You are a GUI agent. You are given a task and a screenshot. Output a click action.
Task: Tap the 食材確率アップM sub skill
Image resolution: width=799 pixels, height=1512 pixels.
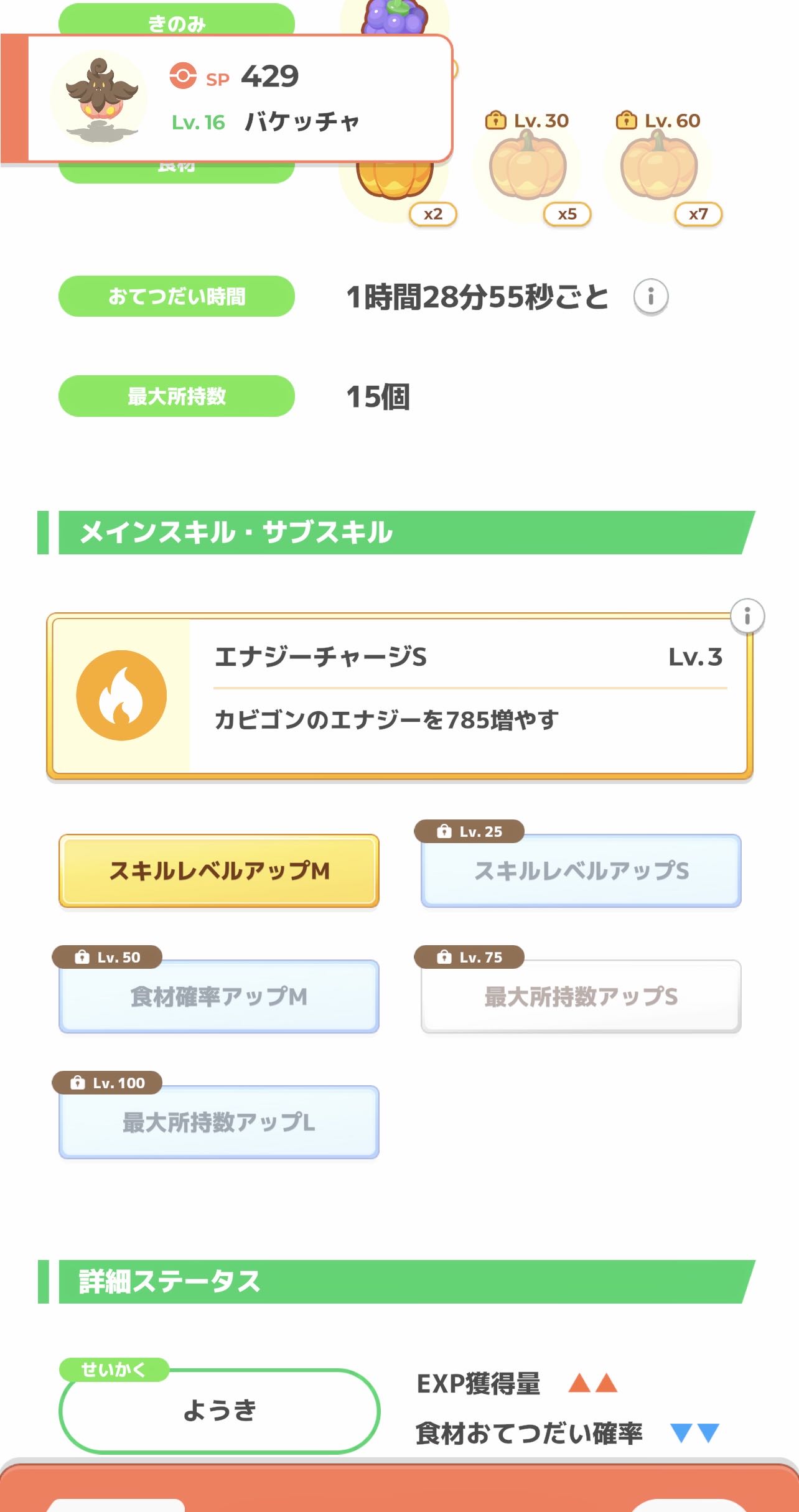click(219, 996)
